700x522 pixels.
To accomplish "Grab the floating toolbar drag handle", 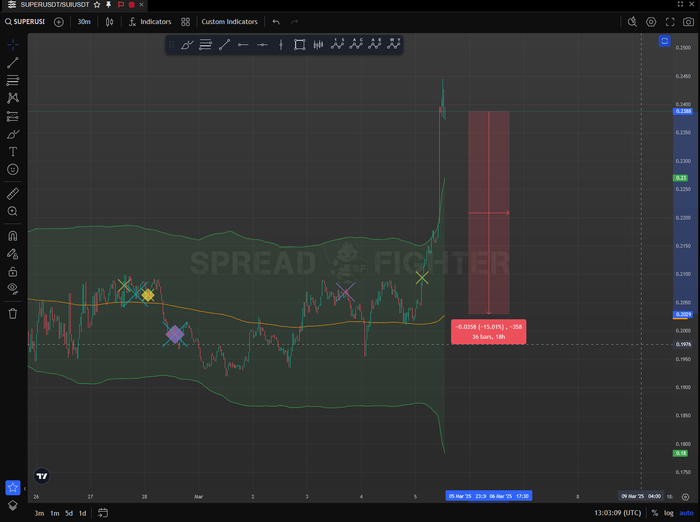I will pyautogui.click(x=171, y=45).
